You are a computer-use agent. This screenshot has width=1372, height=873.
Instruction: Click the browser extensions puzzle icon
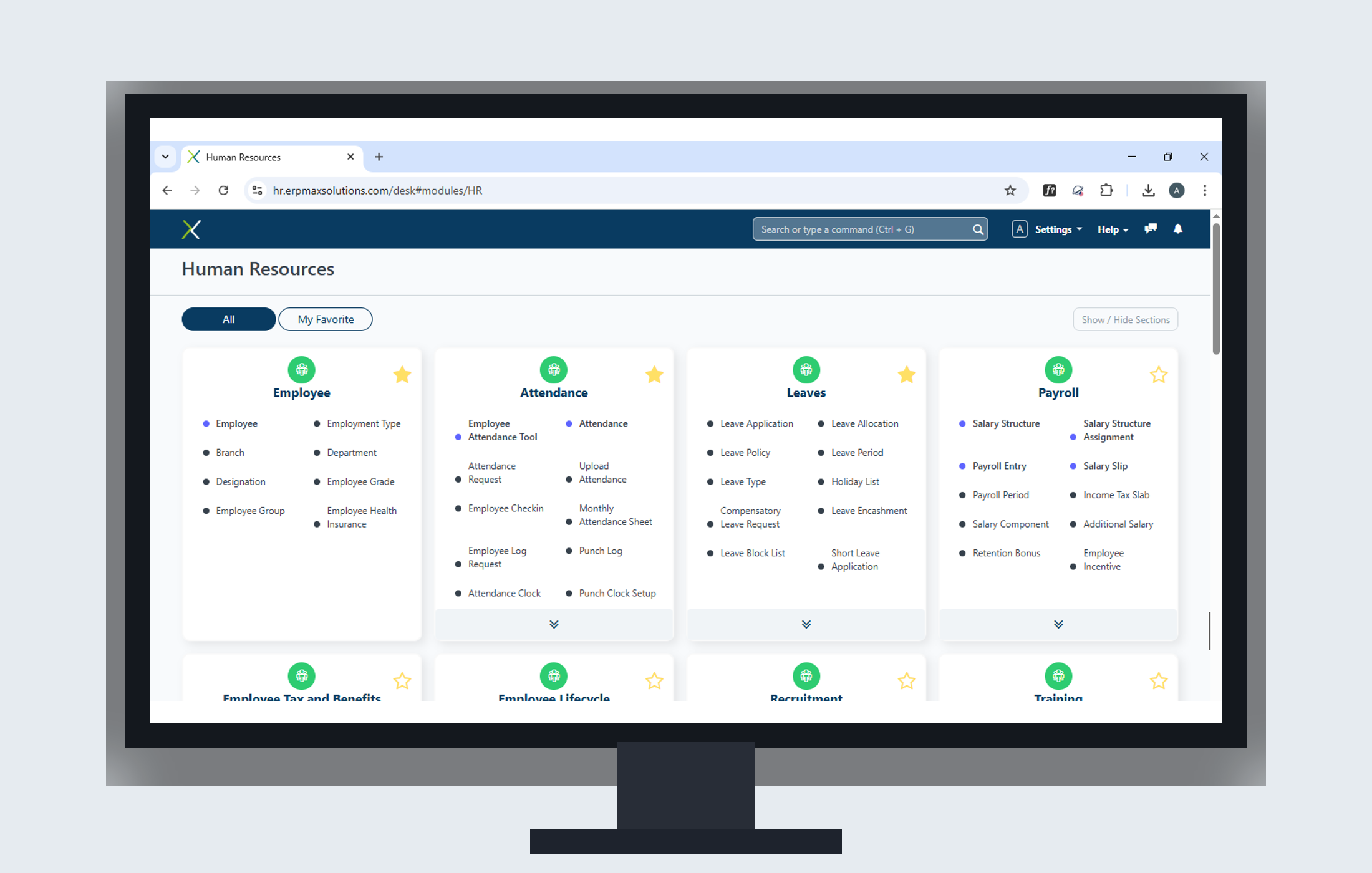tap(1107, 190)
